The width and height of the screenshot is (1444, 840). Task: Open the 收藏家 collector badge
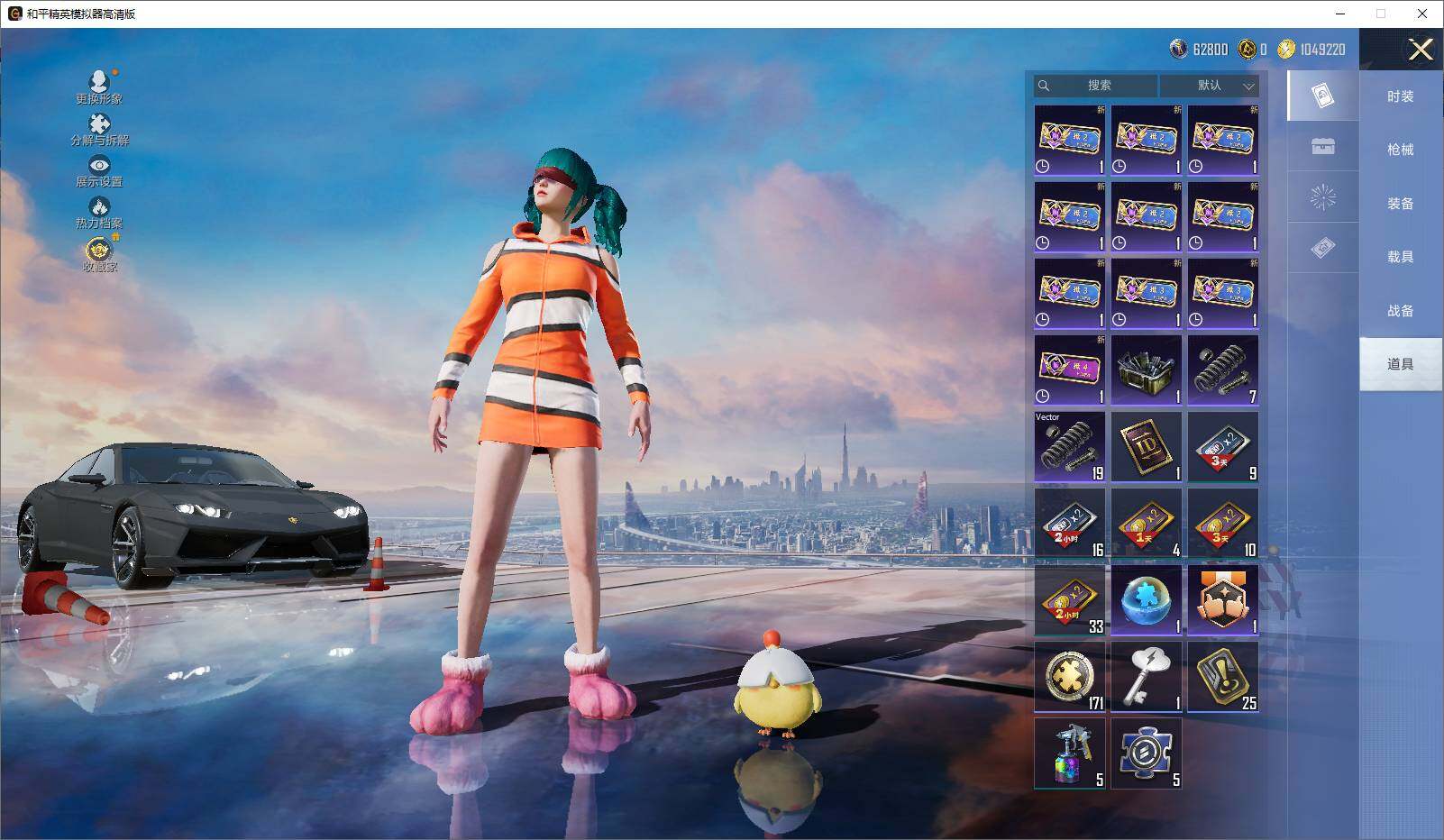coord(99,254)
